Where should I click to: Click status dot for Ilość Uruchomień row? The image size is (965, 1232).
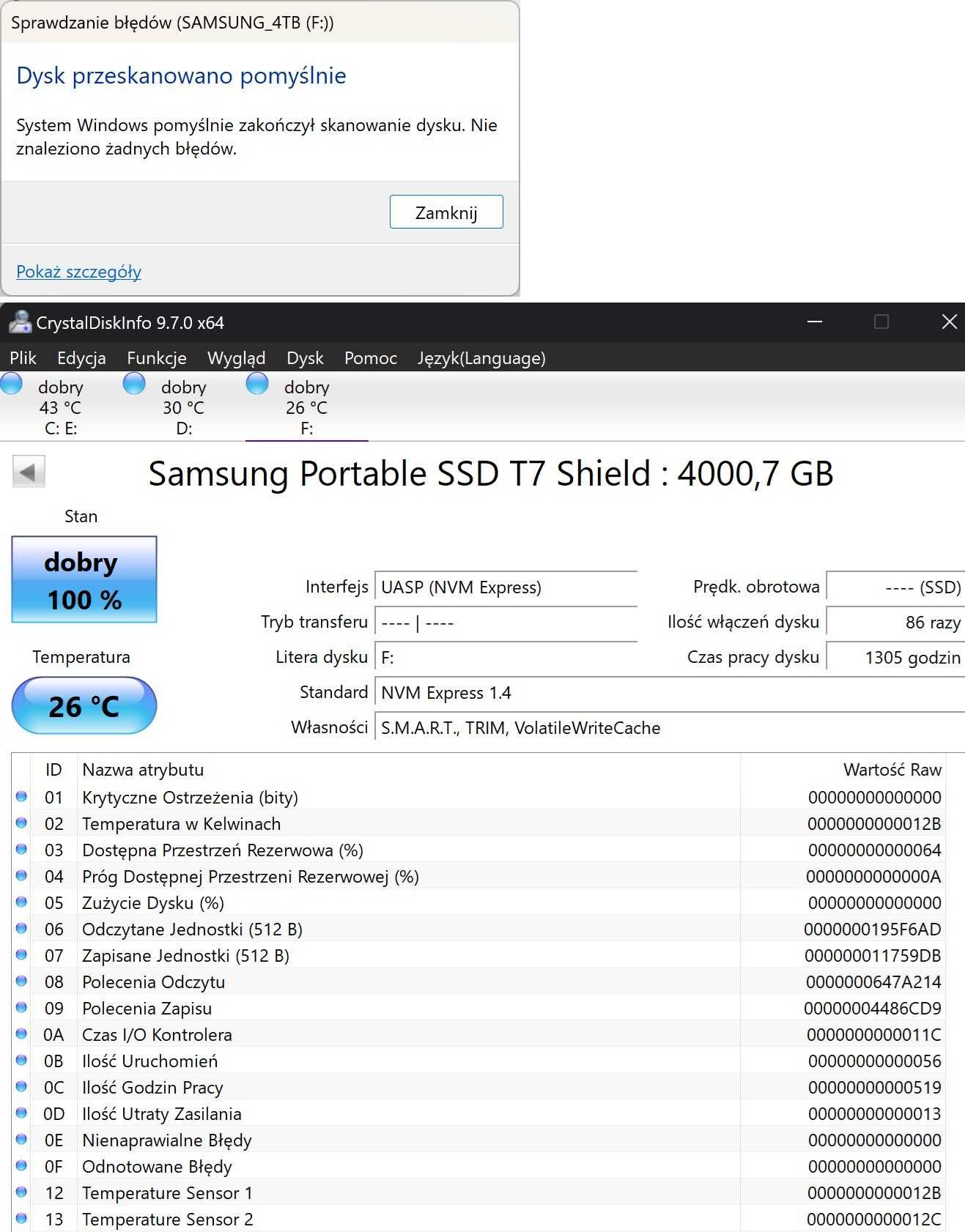(21, 1061)
